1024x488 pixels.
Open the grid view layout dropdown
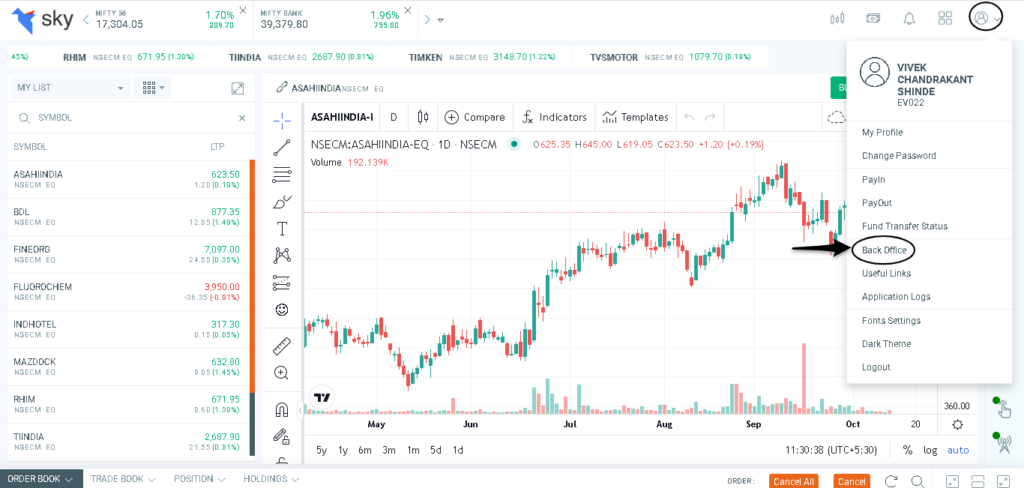[152, 88]
